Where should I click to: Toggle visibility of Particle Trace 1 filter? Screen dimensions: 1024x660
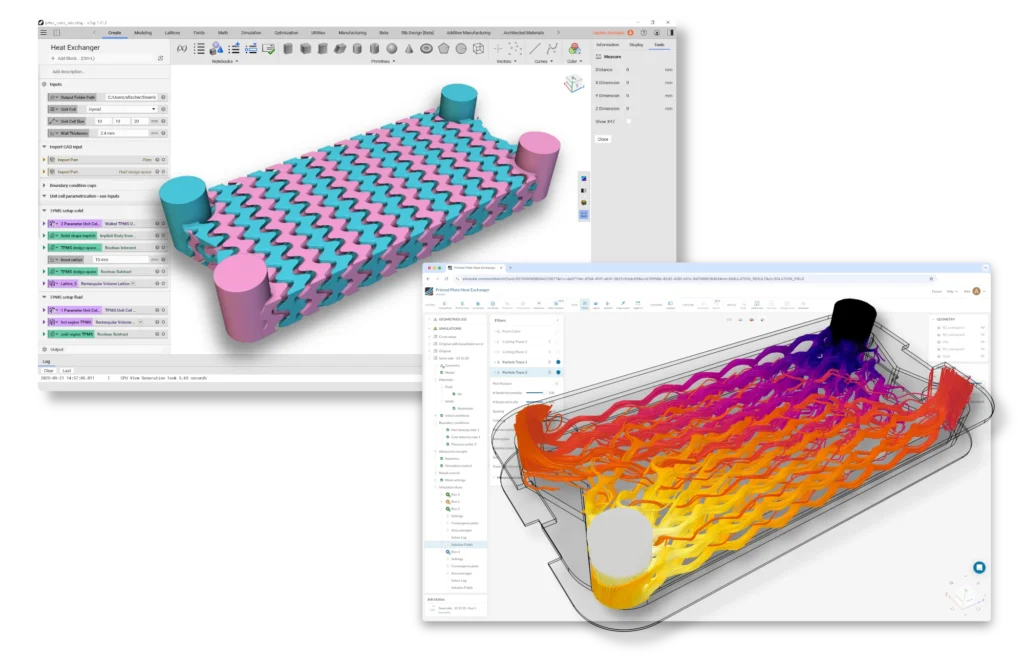pos(558,362)
